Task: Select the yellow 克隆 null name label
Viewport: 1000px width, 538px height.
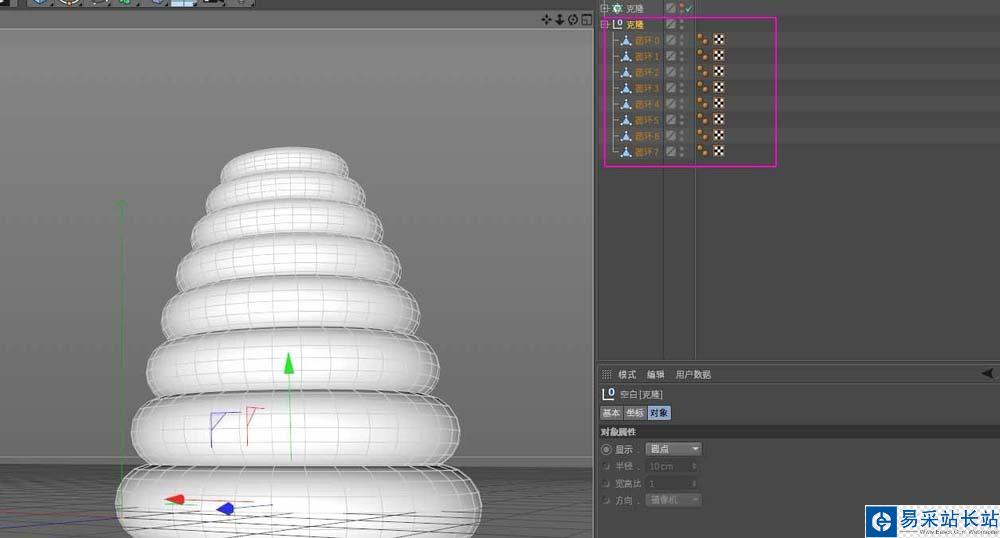Action: pos(635,24)
